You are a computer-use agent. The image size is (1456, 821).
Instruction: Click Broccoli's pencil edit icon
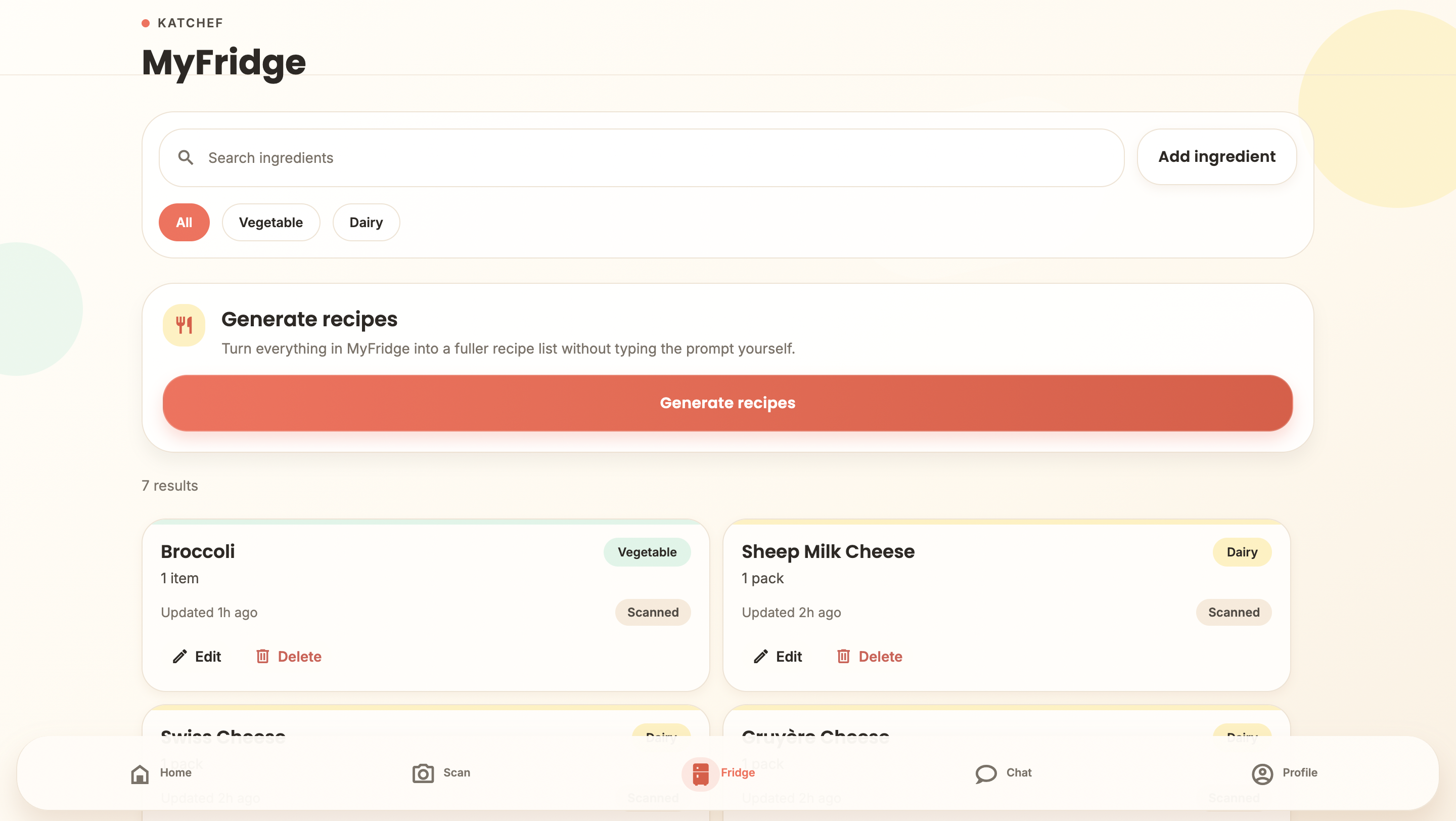click(180, 656)
